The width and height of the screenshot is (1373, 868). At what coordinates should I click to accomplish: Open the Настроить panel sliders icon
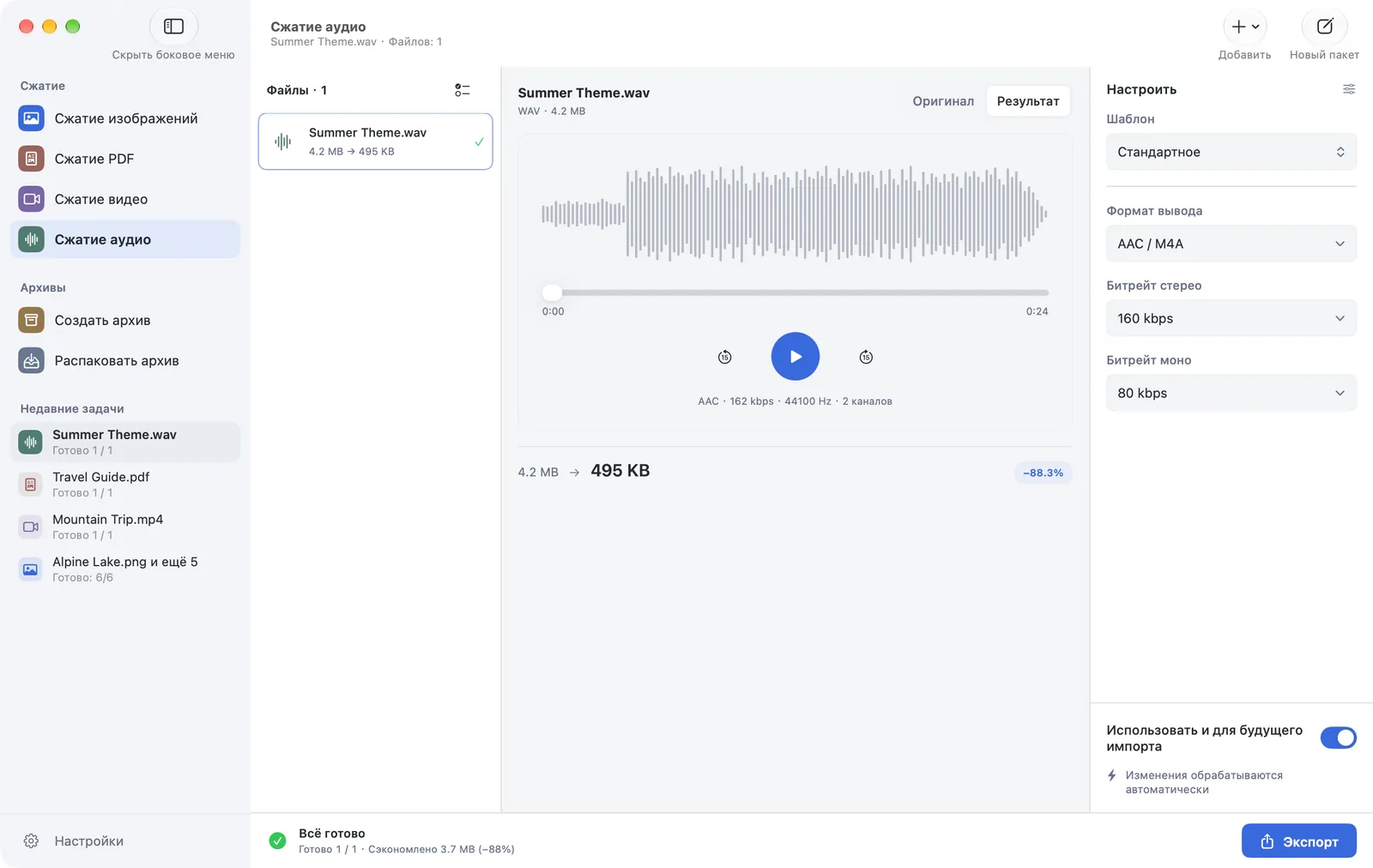click(1349, 89)
